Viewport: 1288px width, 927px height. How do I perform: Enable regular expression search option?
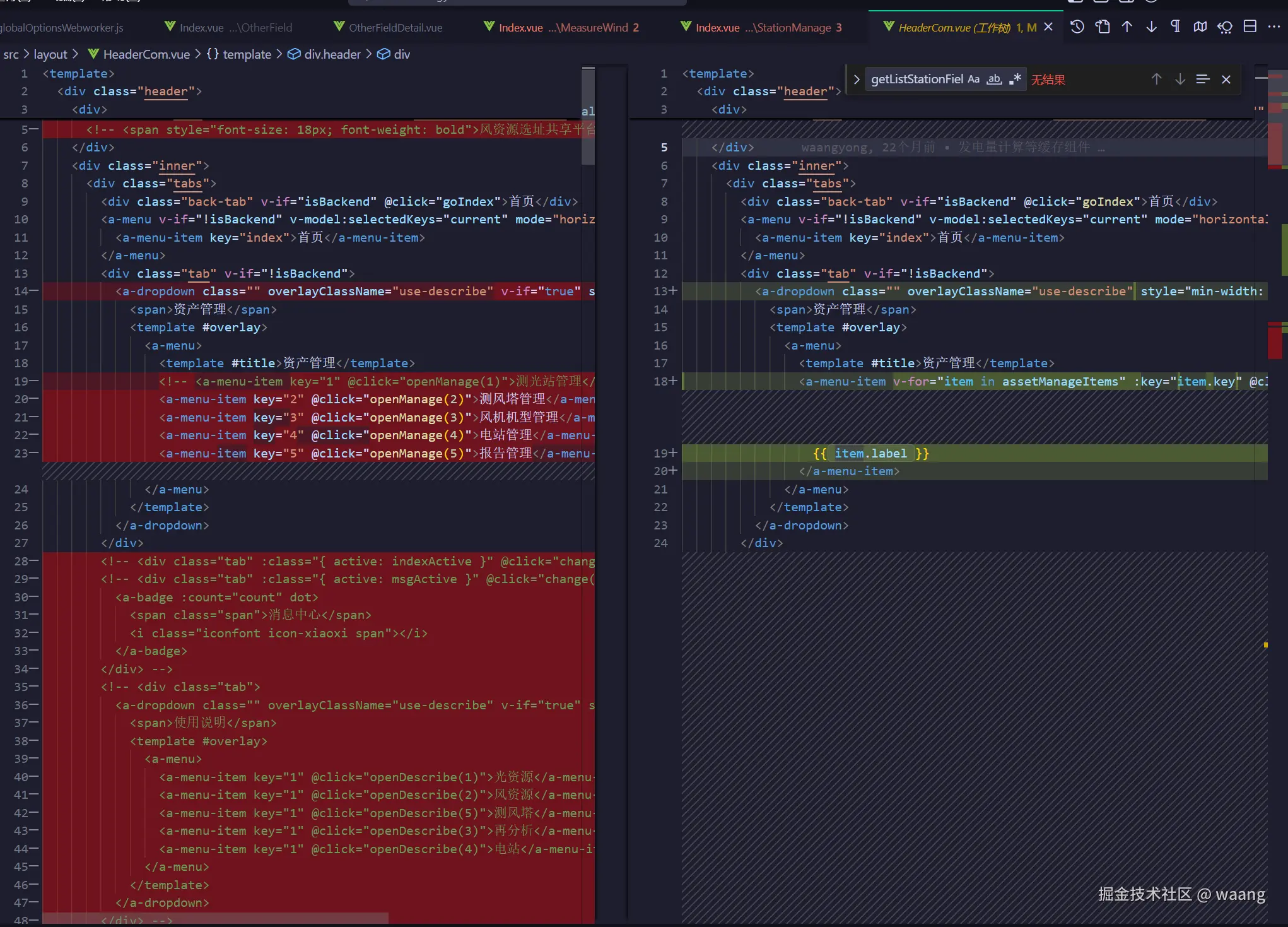coord(1015,80)
